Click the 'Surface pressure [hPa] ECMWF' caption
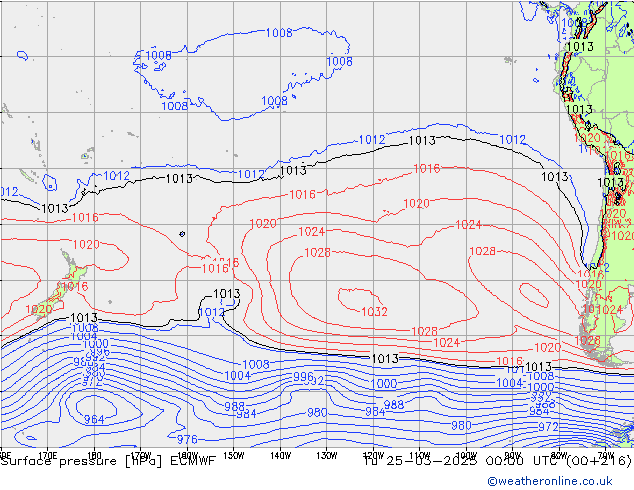This screenshot has width=634, height=490. coord(108,461)
